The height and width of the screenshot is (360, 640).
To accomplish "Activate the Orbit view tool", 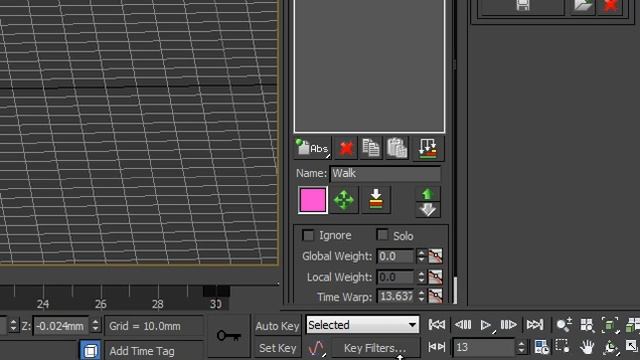I will point(610,347).
